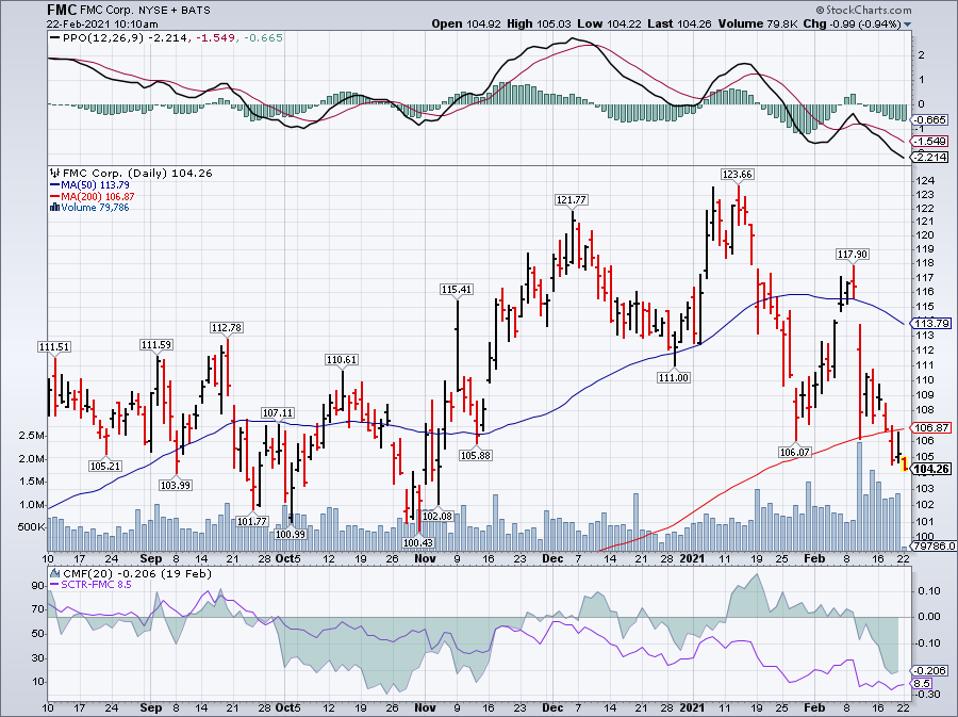Click the 'SCTR-FMC 8.5' legend entry

coord(96,584)
